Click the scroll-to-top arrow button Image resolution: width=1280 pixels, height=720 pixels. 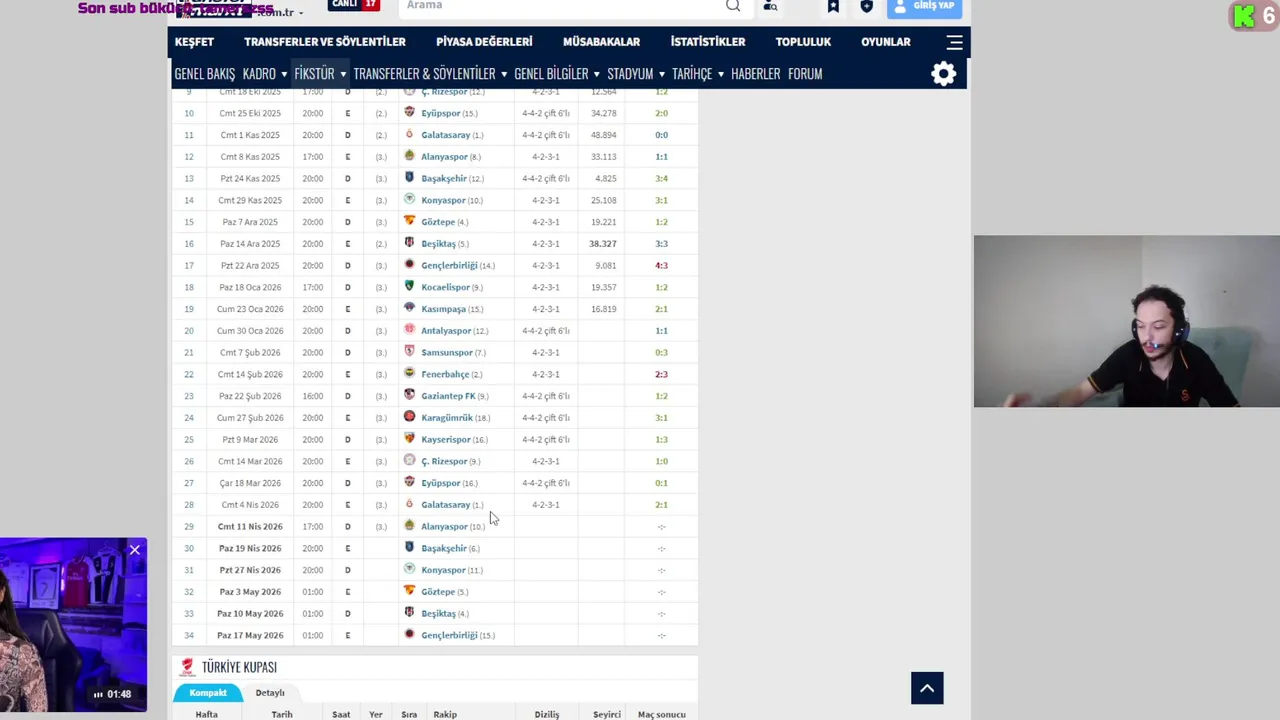click(927, 688)
